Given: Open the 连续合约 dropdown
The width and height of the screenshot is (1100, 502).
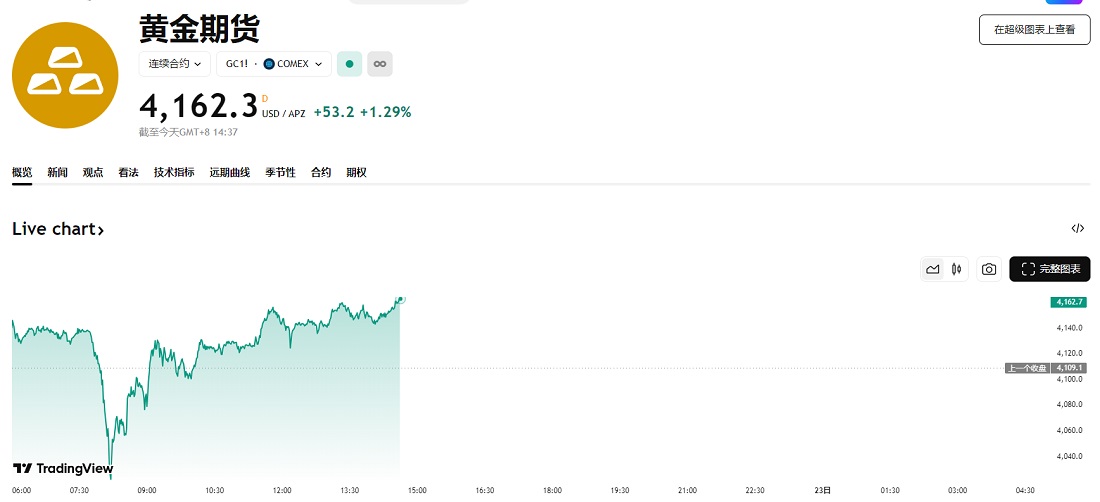Looking at the screenshot, I should tap(175, 64).
